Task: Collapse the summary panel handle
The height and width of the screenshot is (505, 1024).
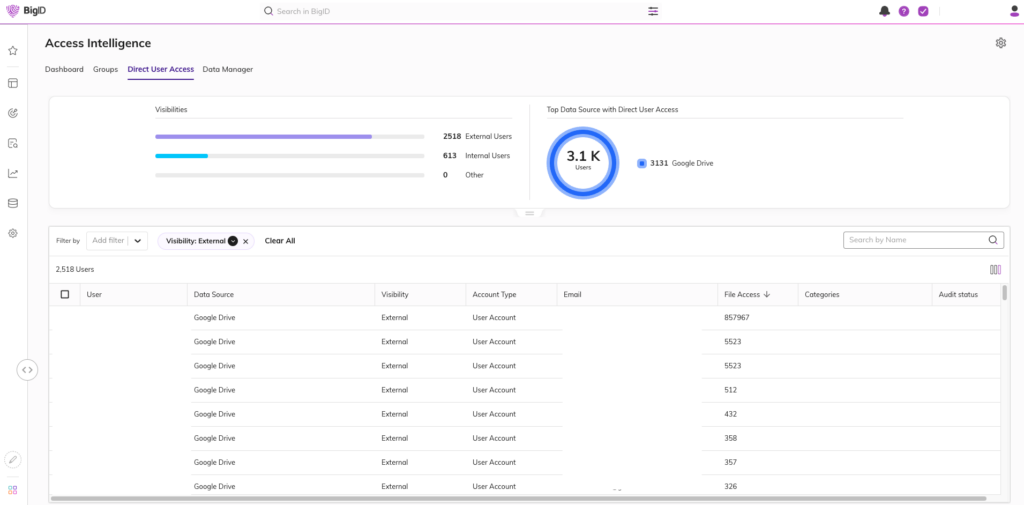Action: click(529, 213)
